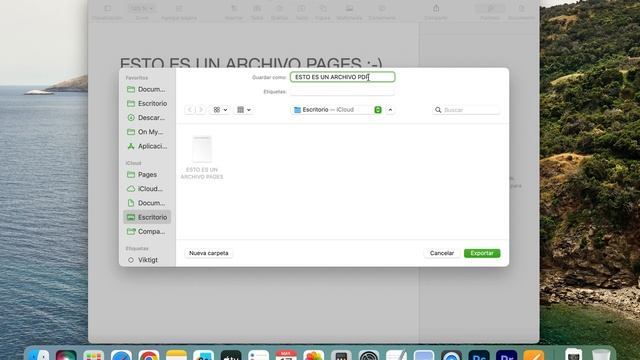The width and height of the screenshot is (640, 360).
Task: Open Documentos in the Favoritos sidebar section
Action: (x=147, y=89)
